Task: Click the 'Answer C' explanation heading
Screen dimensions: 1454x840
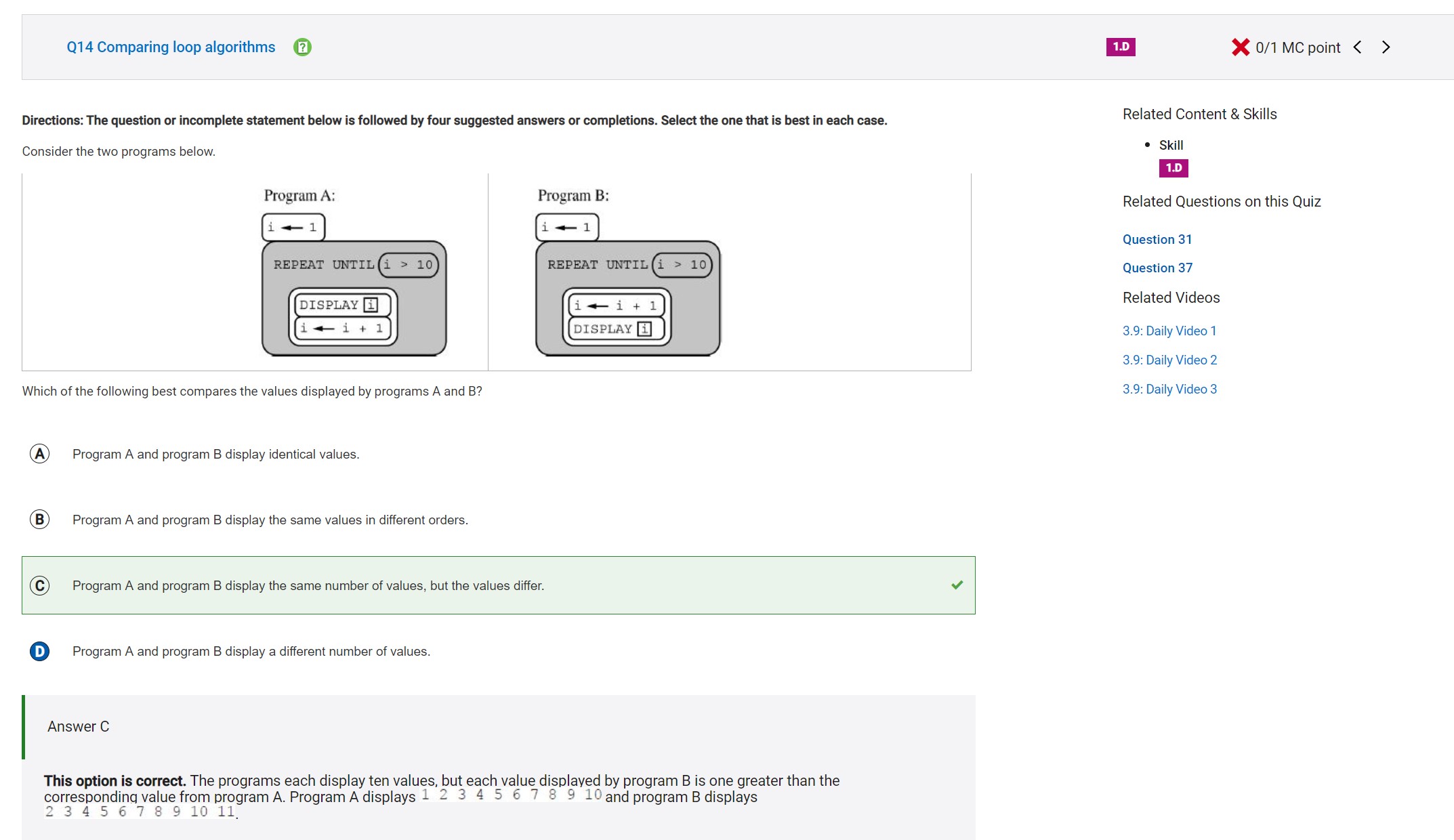Action: click(78, 726)
